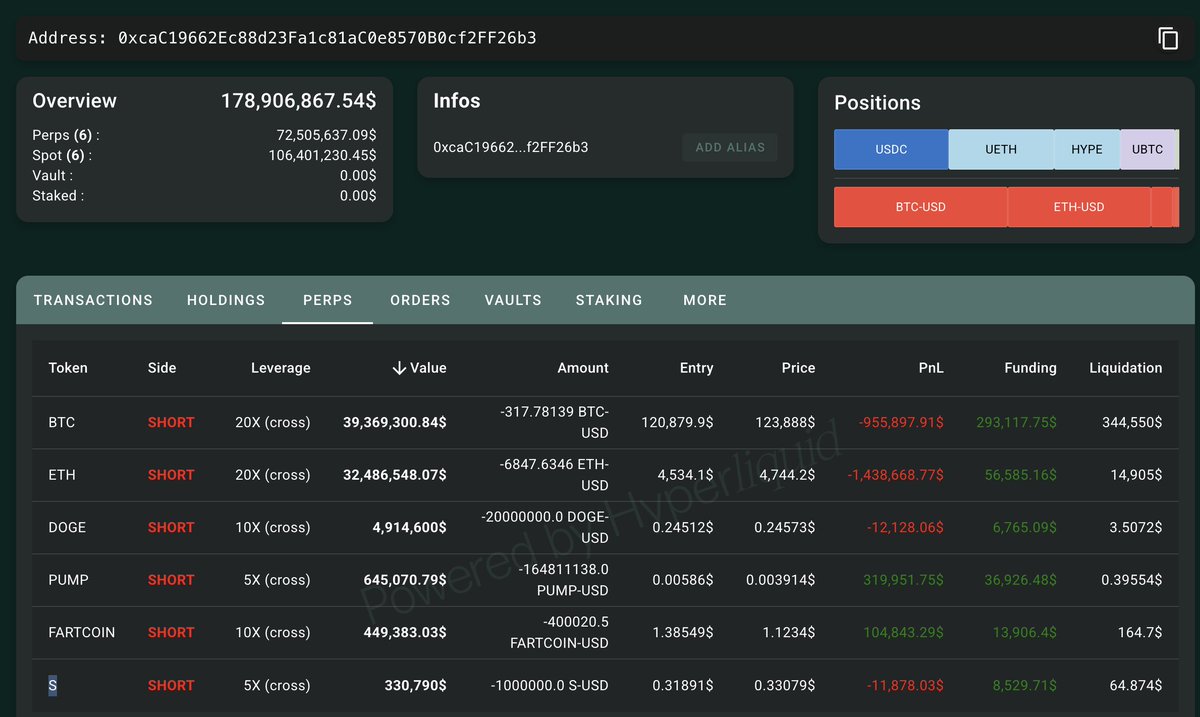Open the Transactions tab

pyautogui.click(x=93, y=300)
